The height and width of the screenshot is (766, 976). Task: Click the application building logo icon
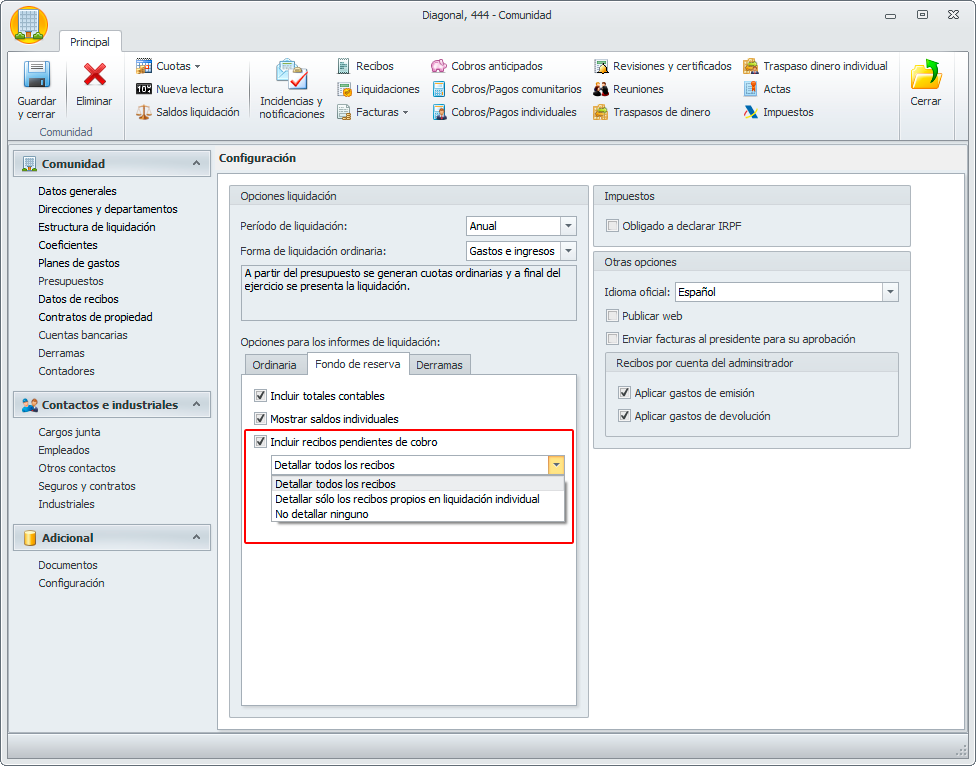[29, 25]
